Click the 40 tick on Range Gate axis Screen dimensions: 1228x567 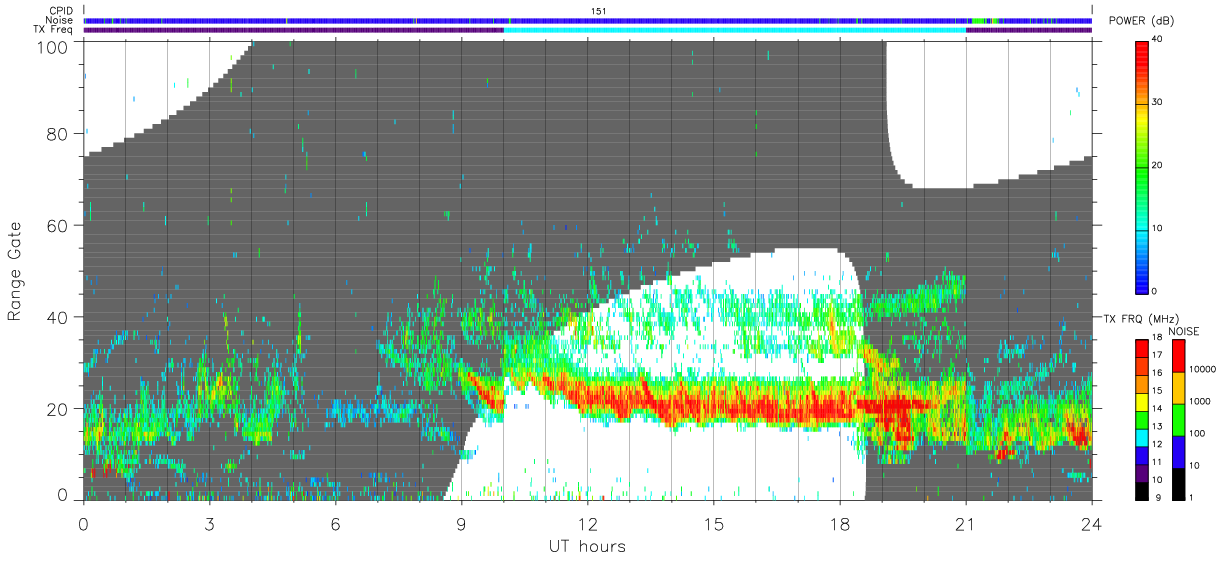coord(57,317)
